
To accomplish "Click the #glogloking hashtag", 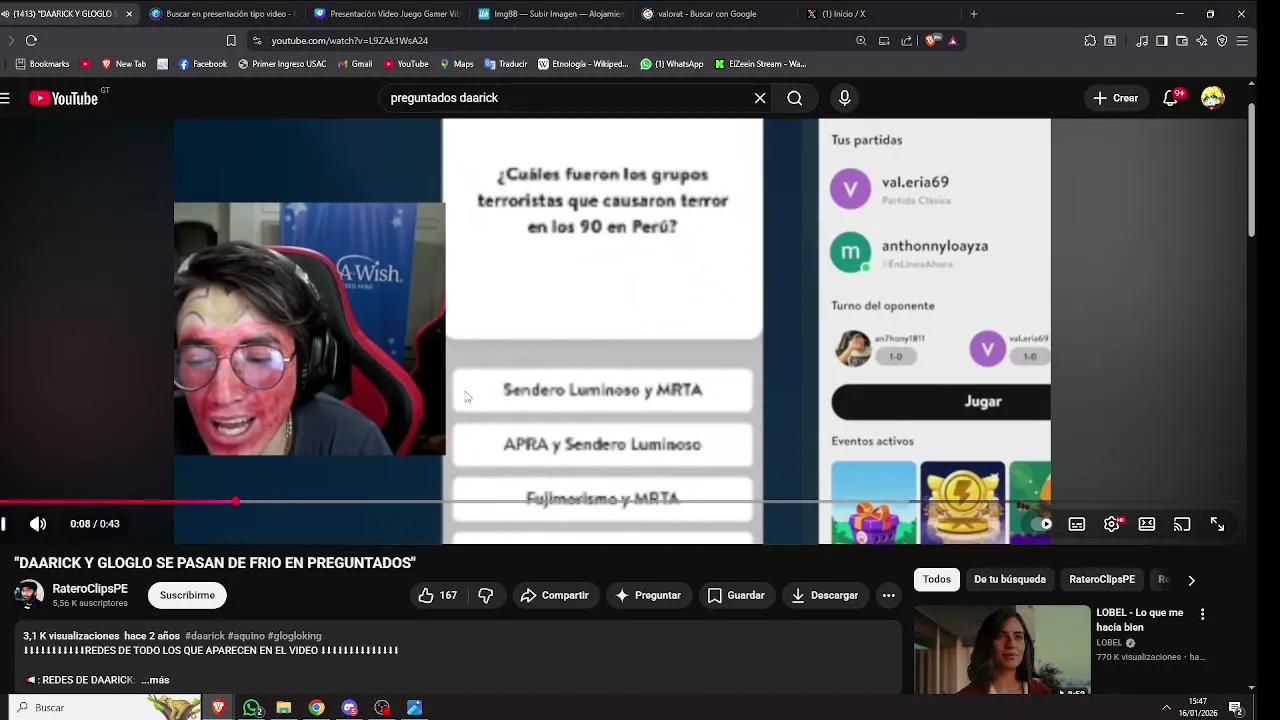I will tap(294, 636).
